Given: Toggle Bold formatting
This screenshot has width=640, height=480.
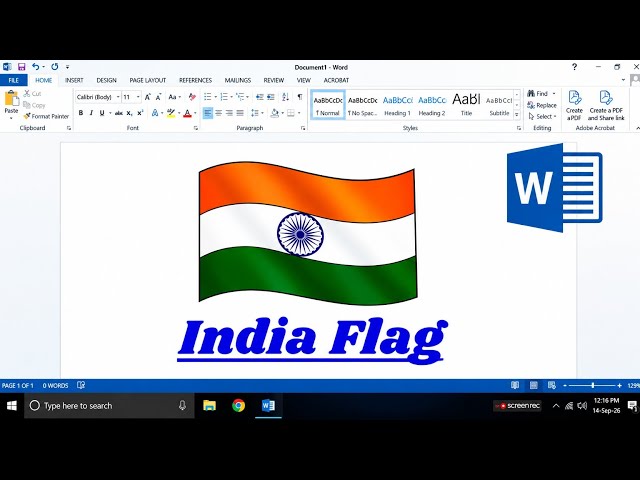Looking at the screenshot, I should pos(81,113).
